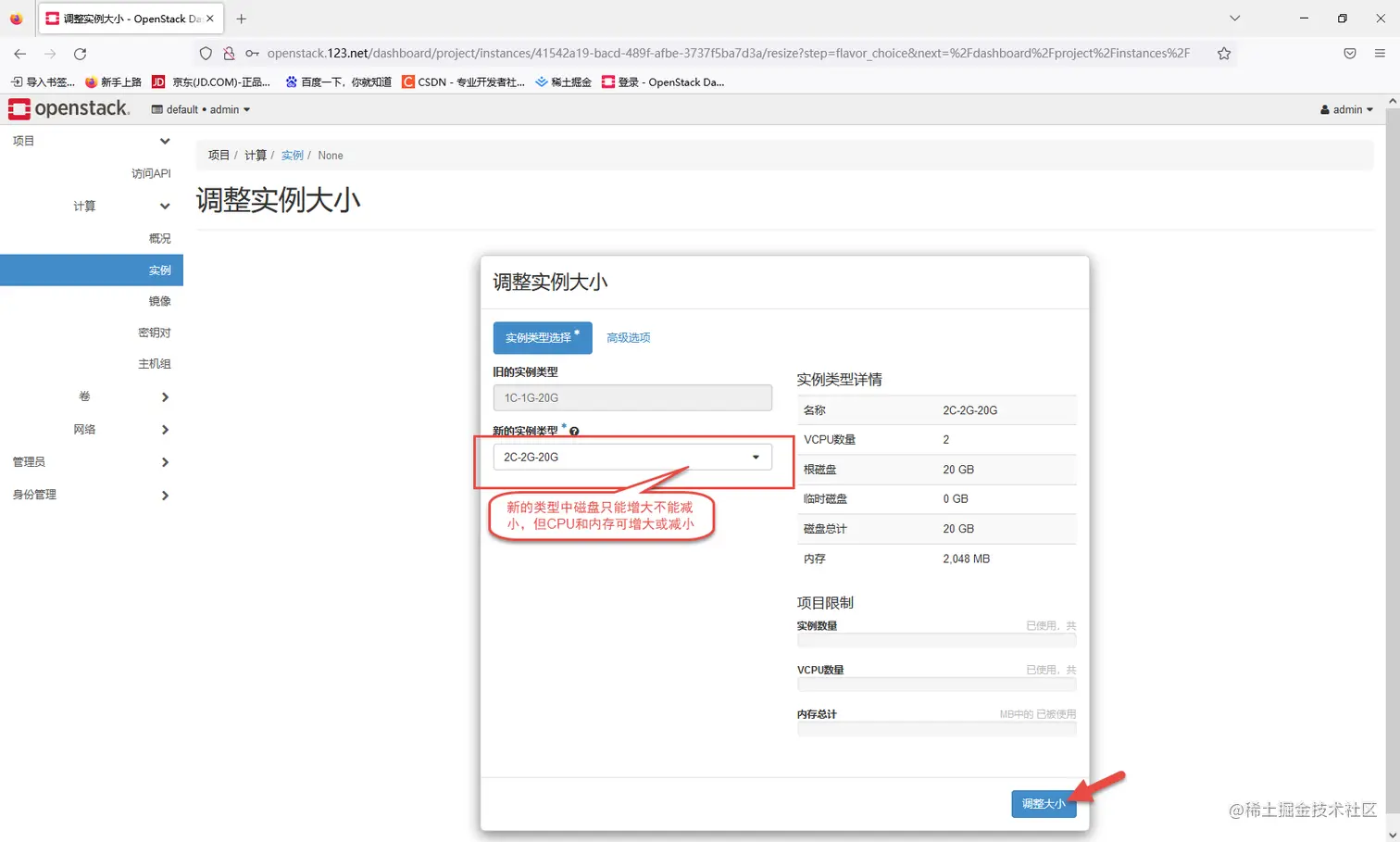Expand the 卷 sidebar section
Screen dimensions: 1400x842
coord(84,396)
